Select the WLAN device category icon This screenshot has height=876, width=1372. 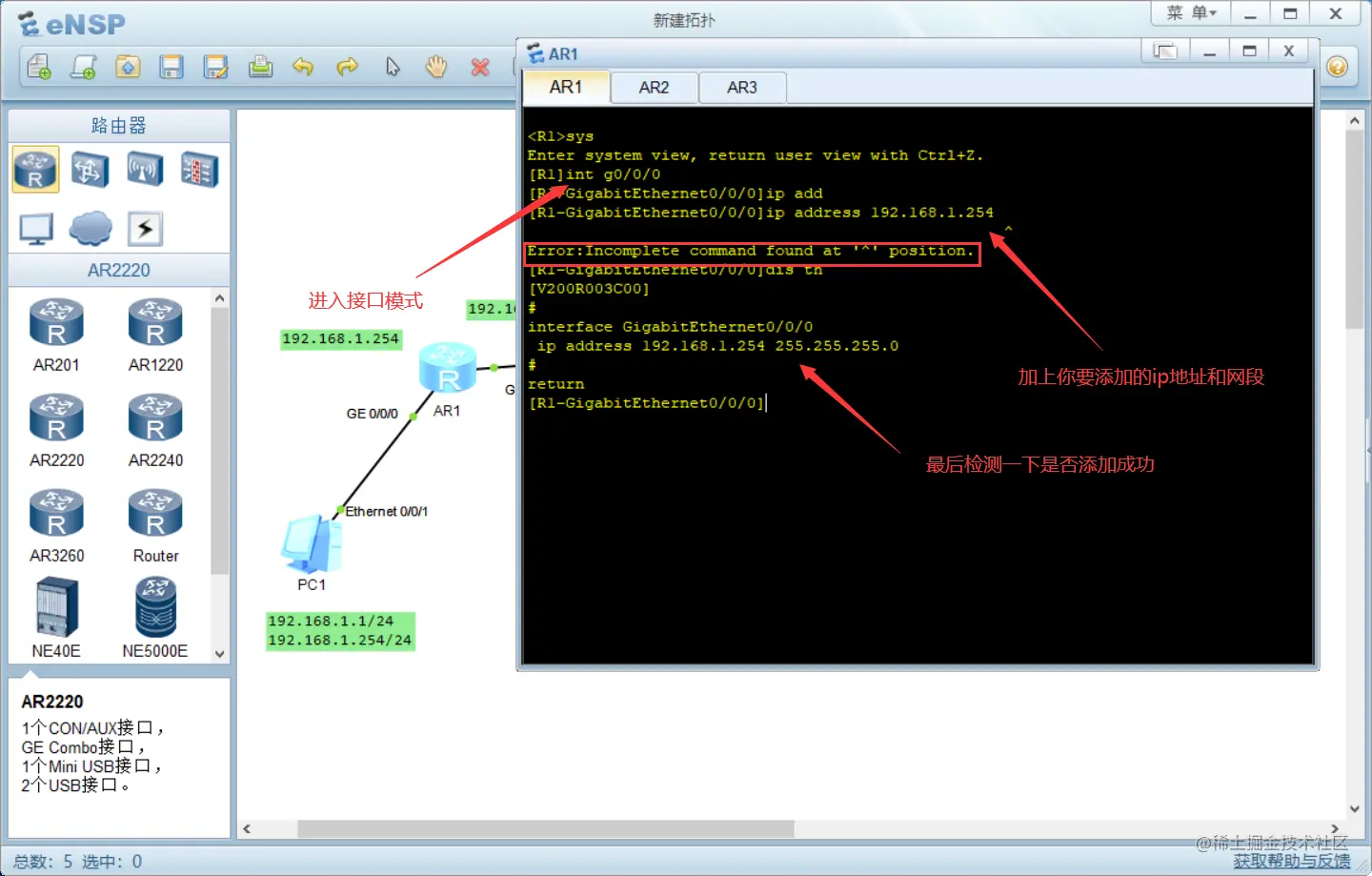145,170
